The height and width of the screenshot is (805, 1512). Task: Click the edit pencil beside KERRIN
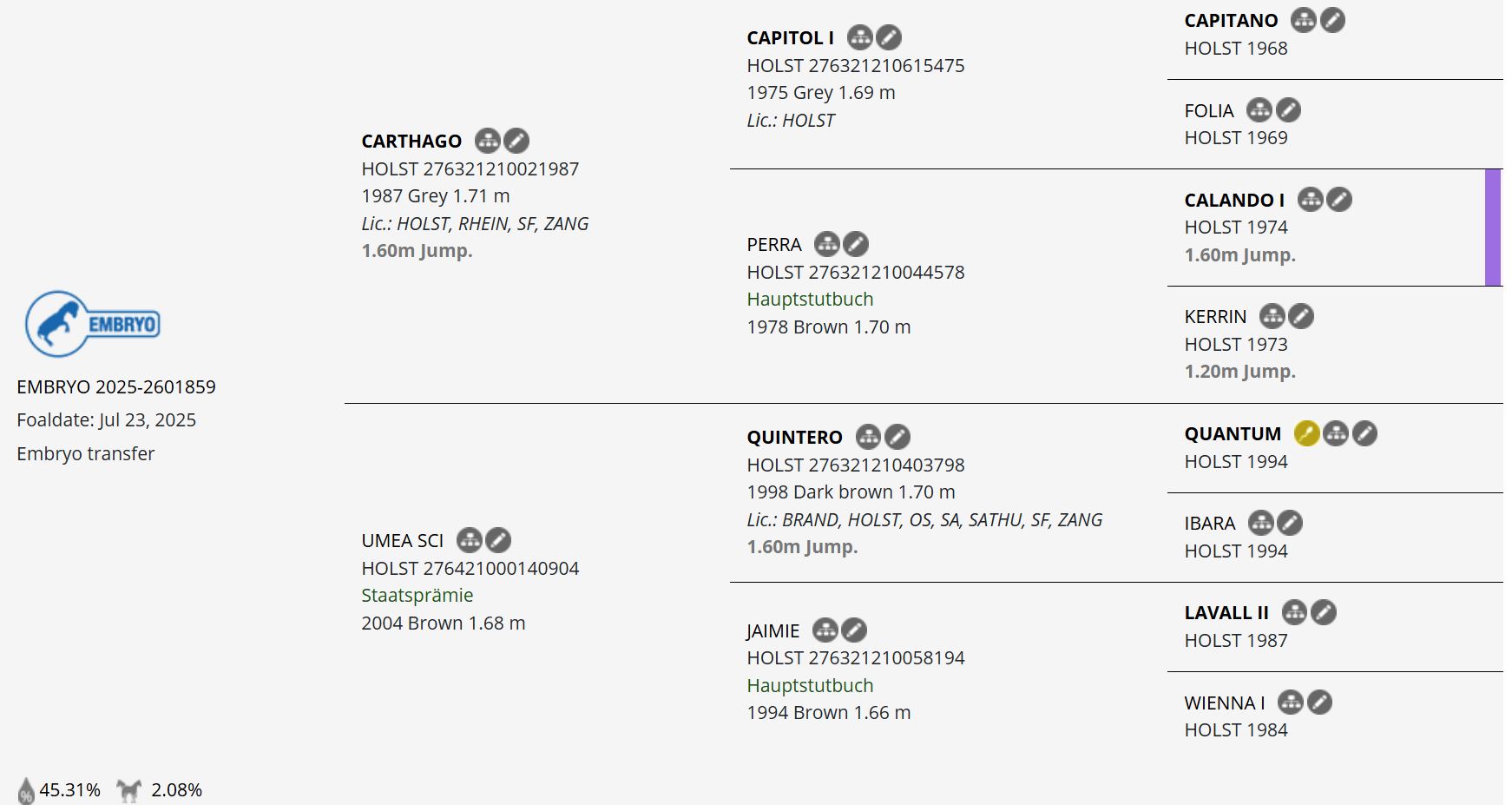tap(1300, 316)
